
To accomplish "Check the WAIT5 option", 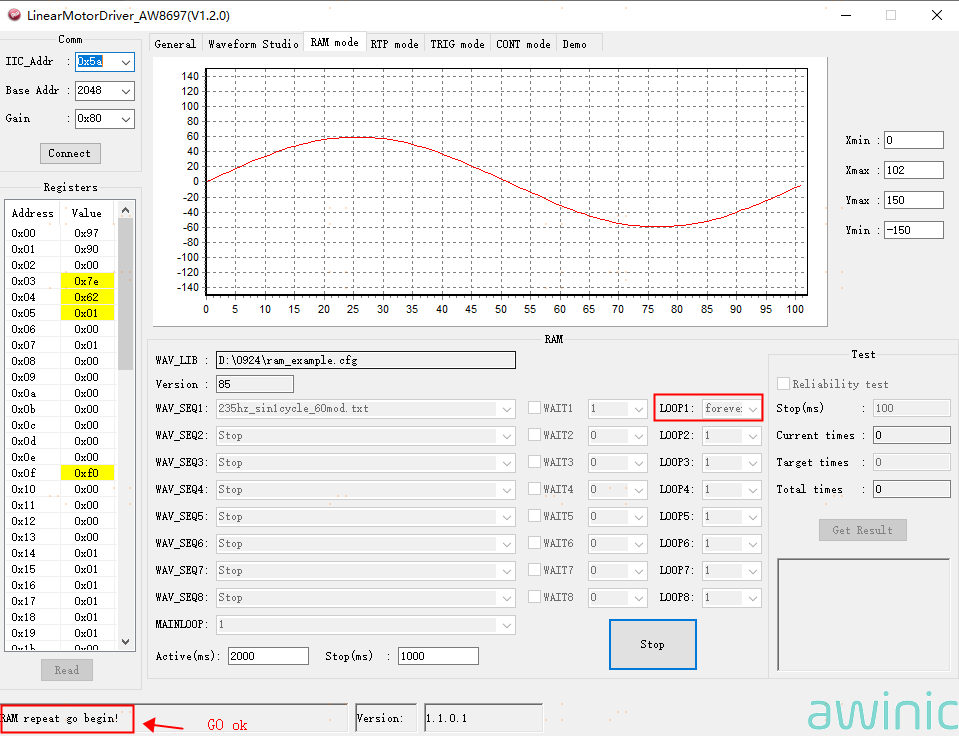I will pos(534,515).
